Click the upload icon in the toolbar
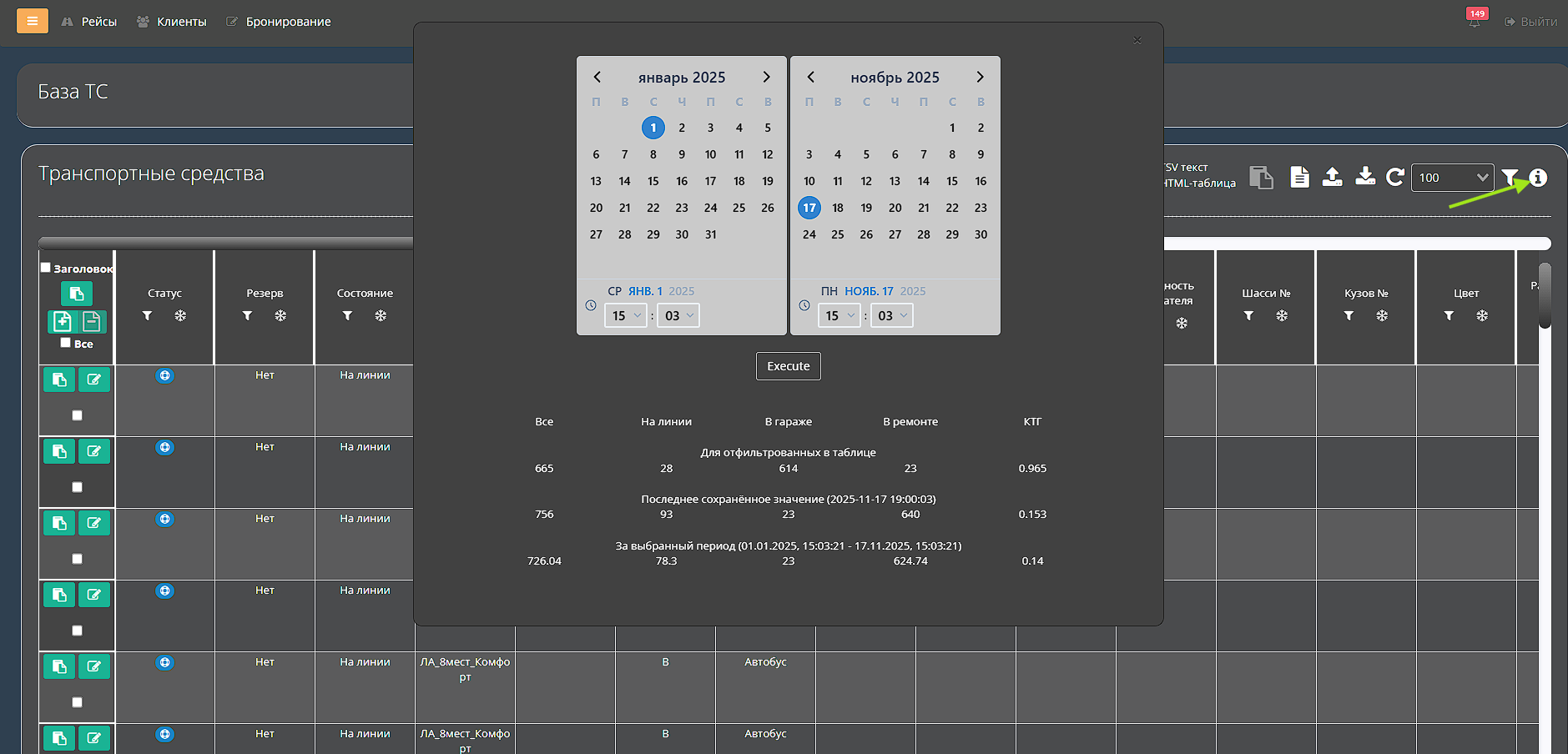 point(1333,177)
